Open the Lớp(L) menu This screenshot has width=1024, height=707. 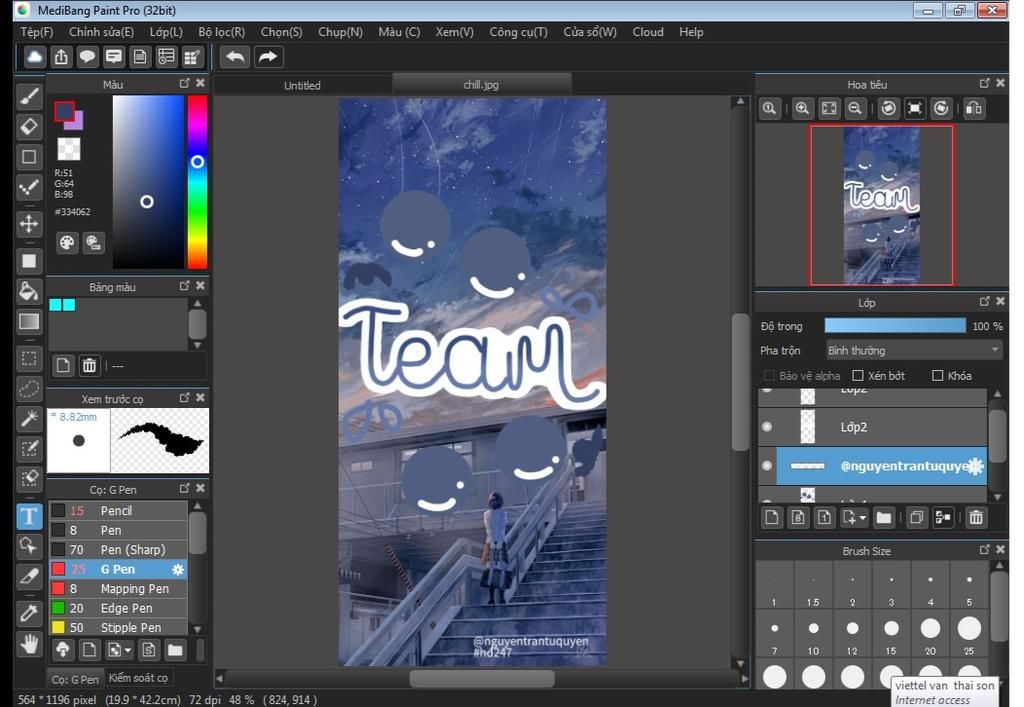[x=166, y=31]
